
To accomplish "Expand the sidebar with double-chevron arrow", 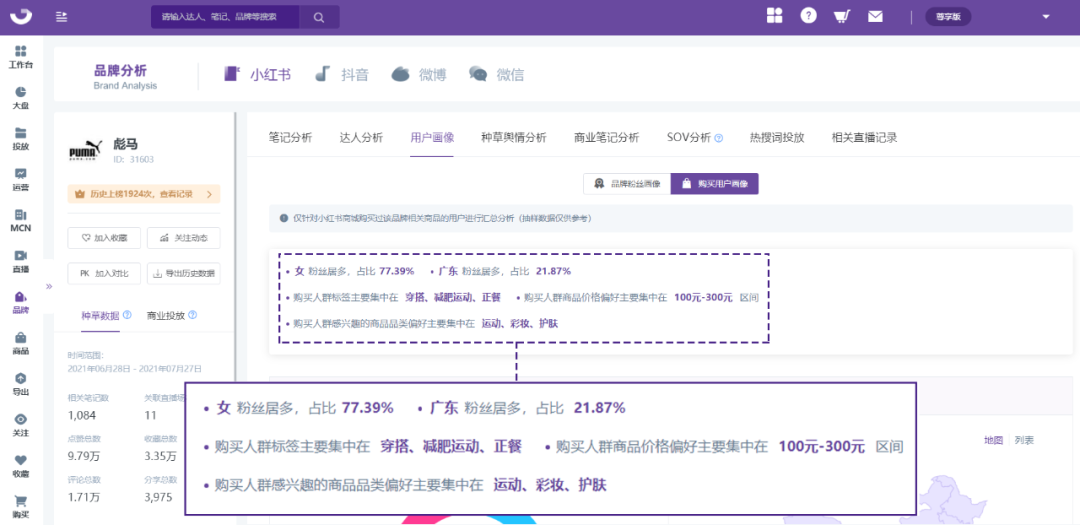I will click(x=48, y=286).
